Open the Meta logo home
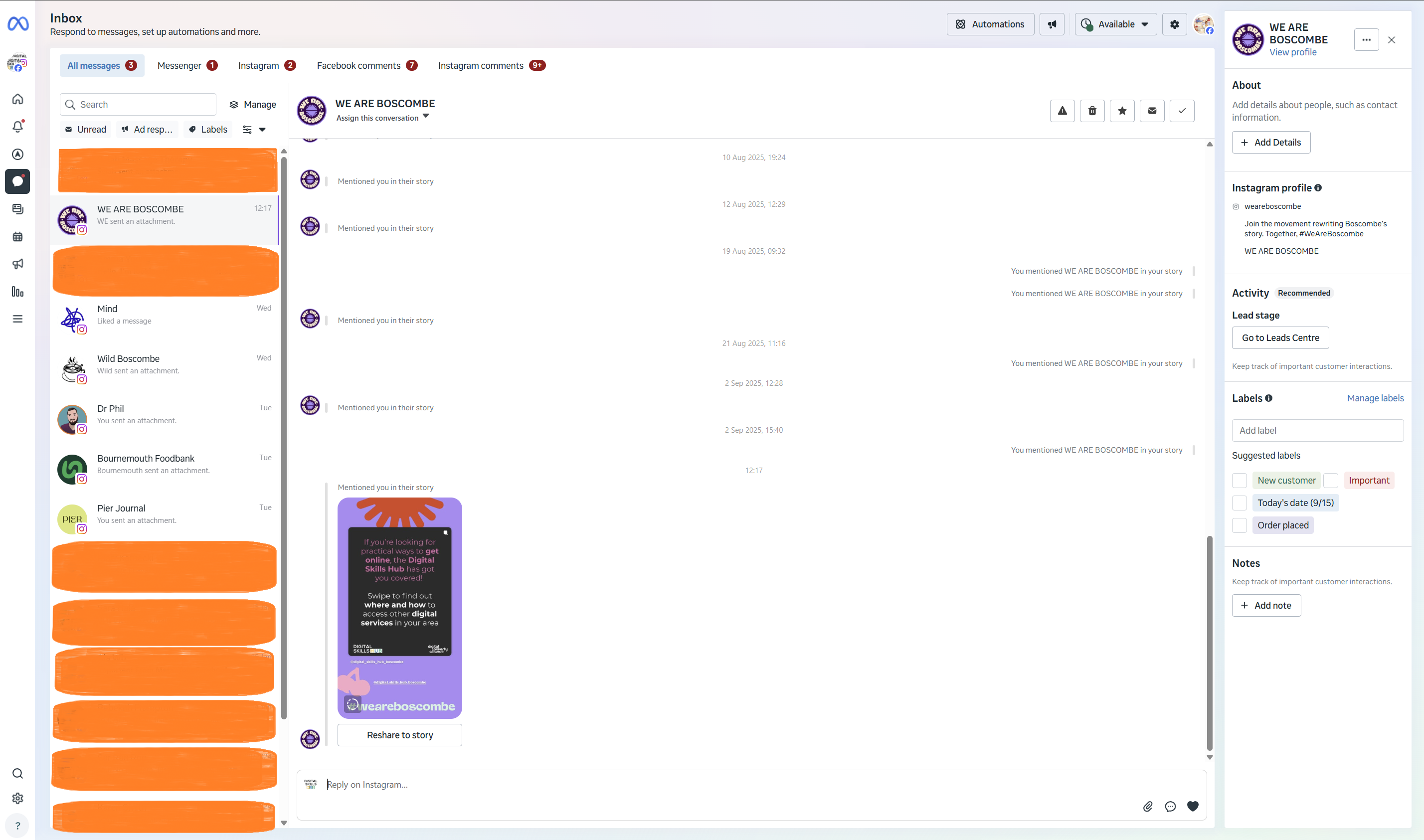This screenshot has height=840, width=1424. click(x=17, y=24)
